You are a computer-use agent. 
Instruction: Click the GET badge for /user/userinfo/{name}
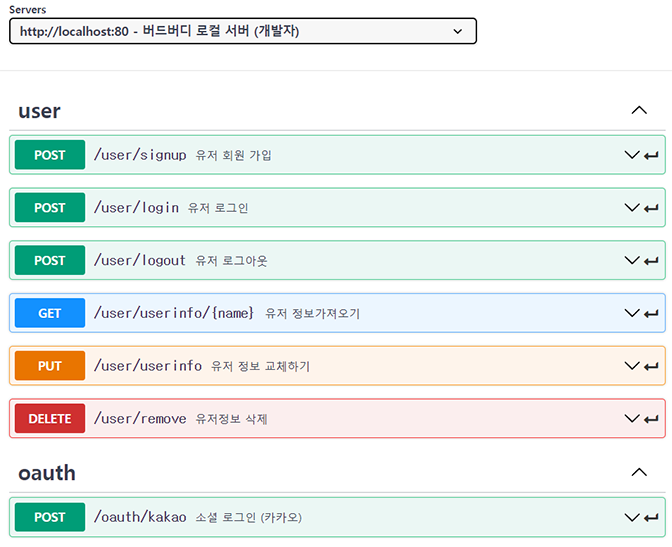tap(50, 313)
